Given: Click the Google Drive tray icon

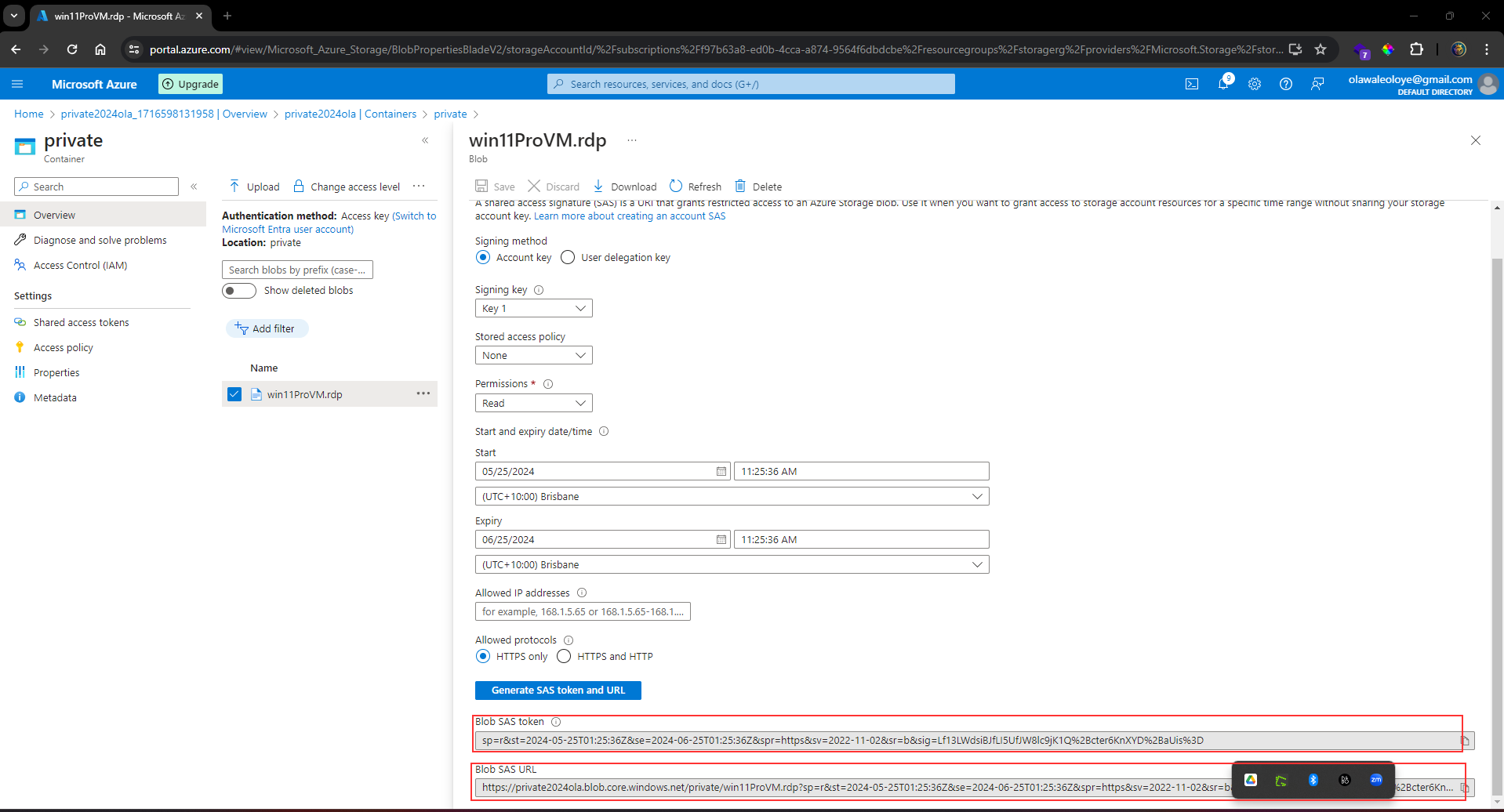Looking at the screenshot, I should (1251, 780).
